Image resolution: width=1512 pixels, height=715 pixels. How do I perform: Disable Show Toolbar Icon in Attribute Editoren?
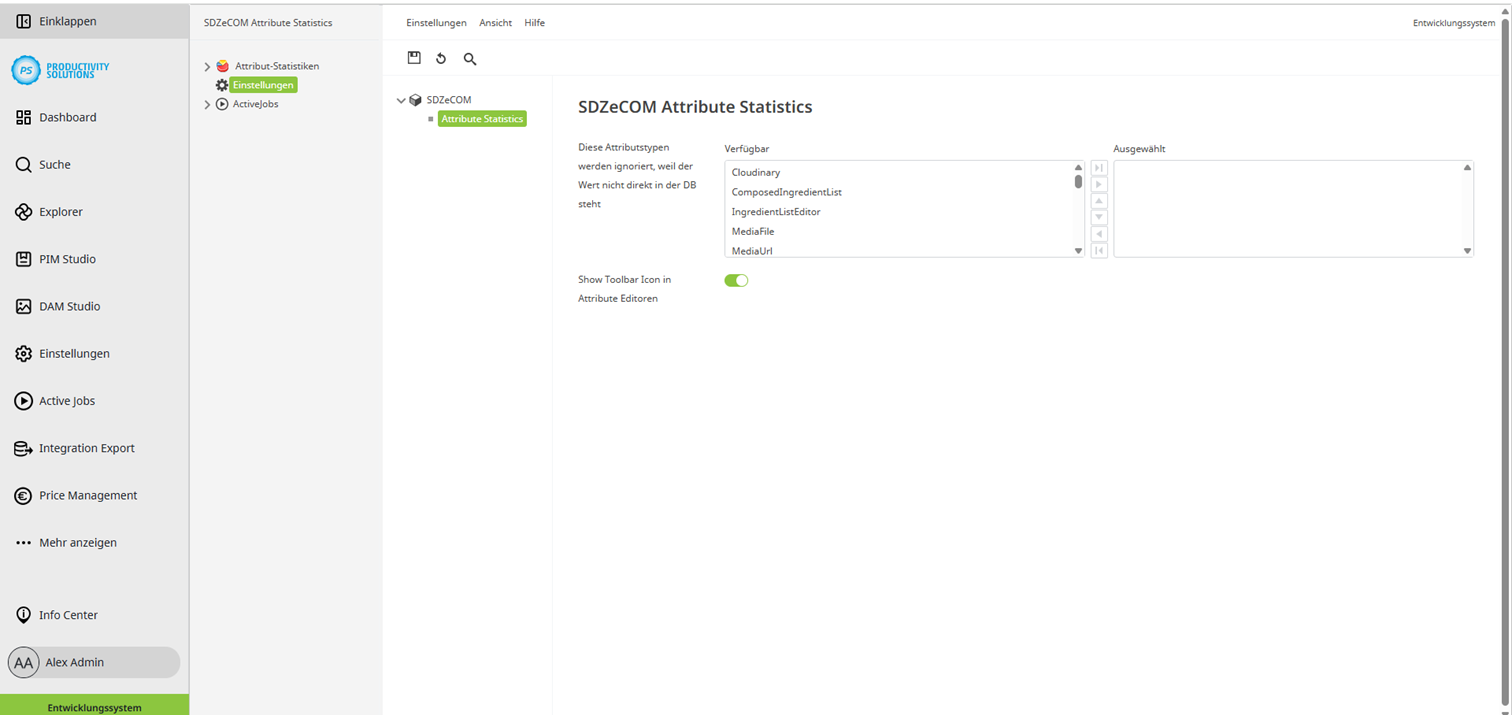click(x=736, y=280)
